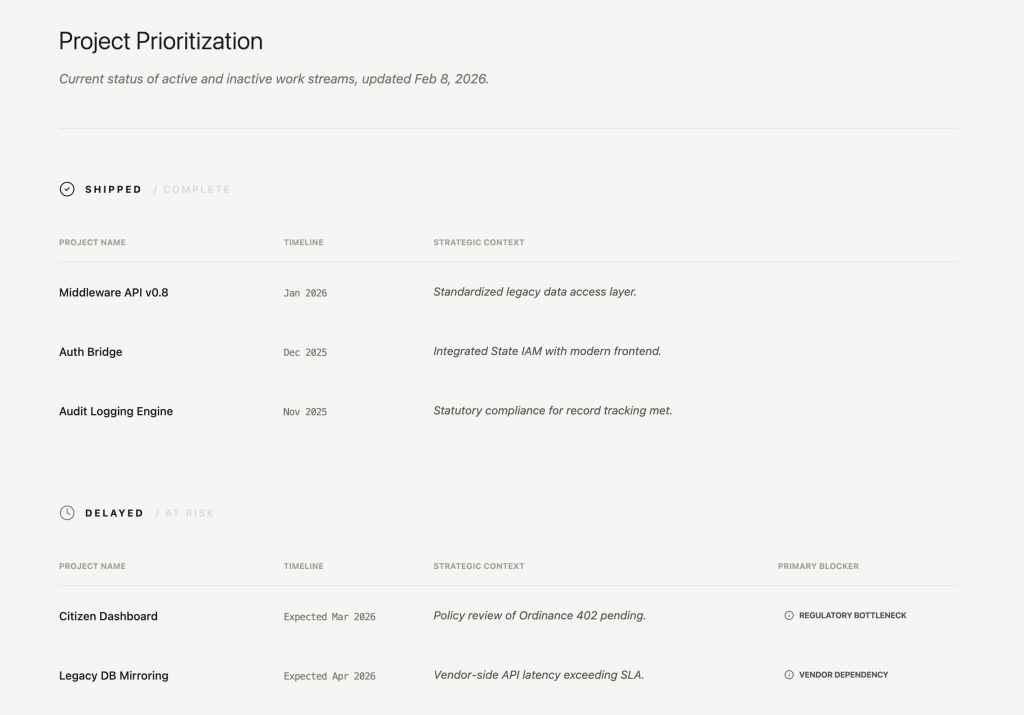Click the info icon beside Vendor Dependency
This screenshot has height=715, width=1024.
click(x=789, y=675)
